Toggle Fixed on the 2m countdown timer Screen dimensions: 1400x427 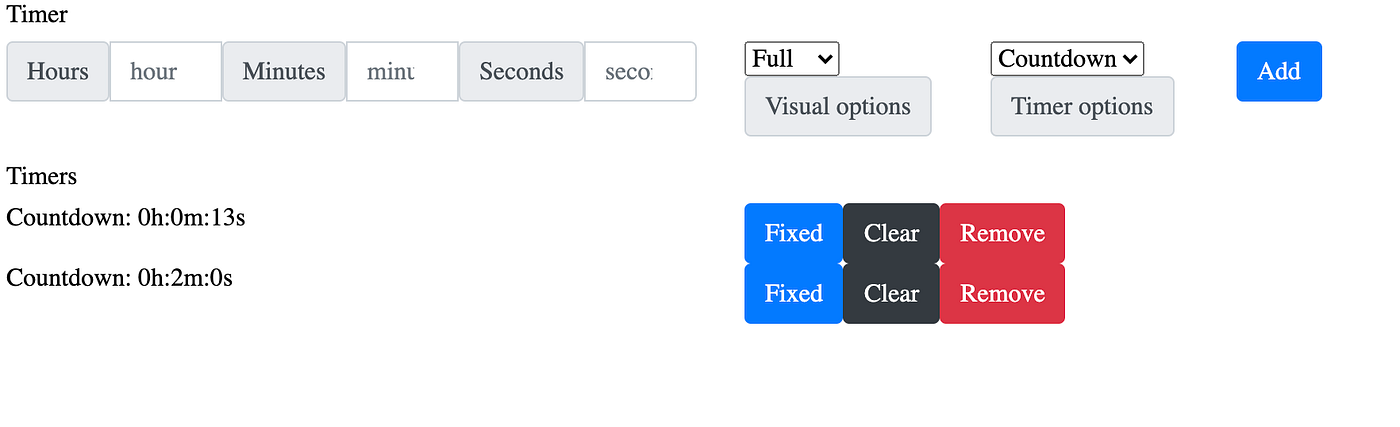[x=793, y=293]
